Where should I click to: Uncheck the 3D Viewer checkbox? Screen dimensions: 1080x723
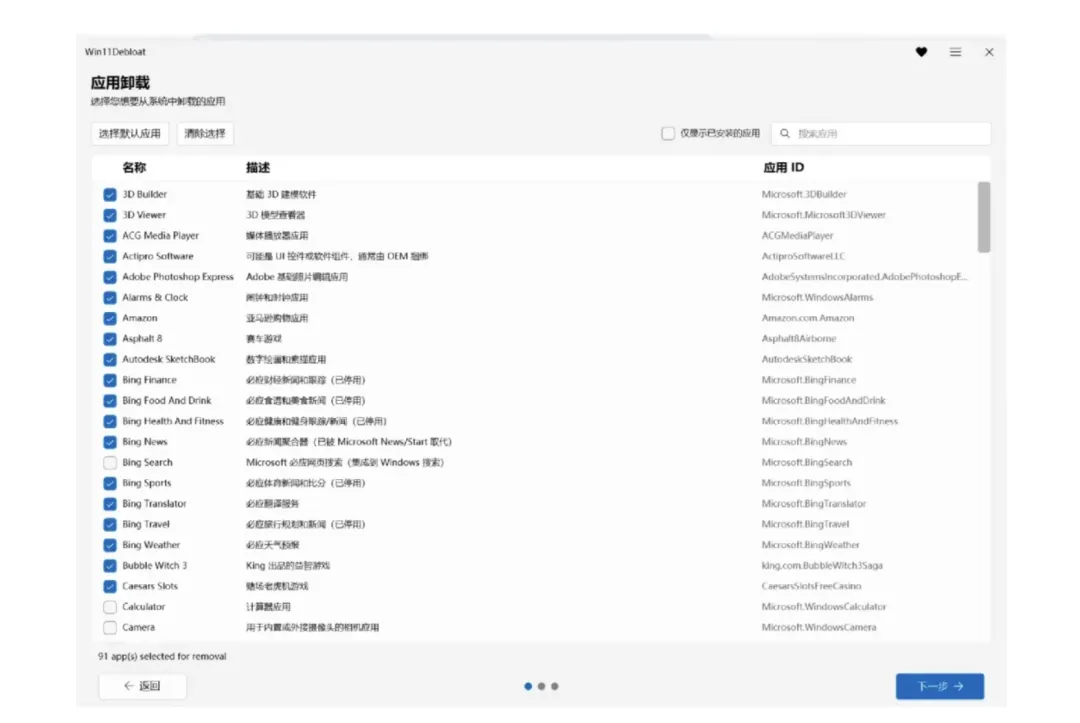pyautogui.click(x=110, y=215)
